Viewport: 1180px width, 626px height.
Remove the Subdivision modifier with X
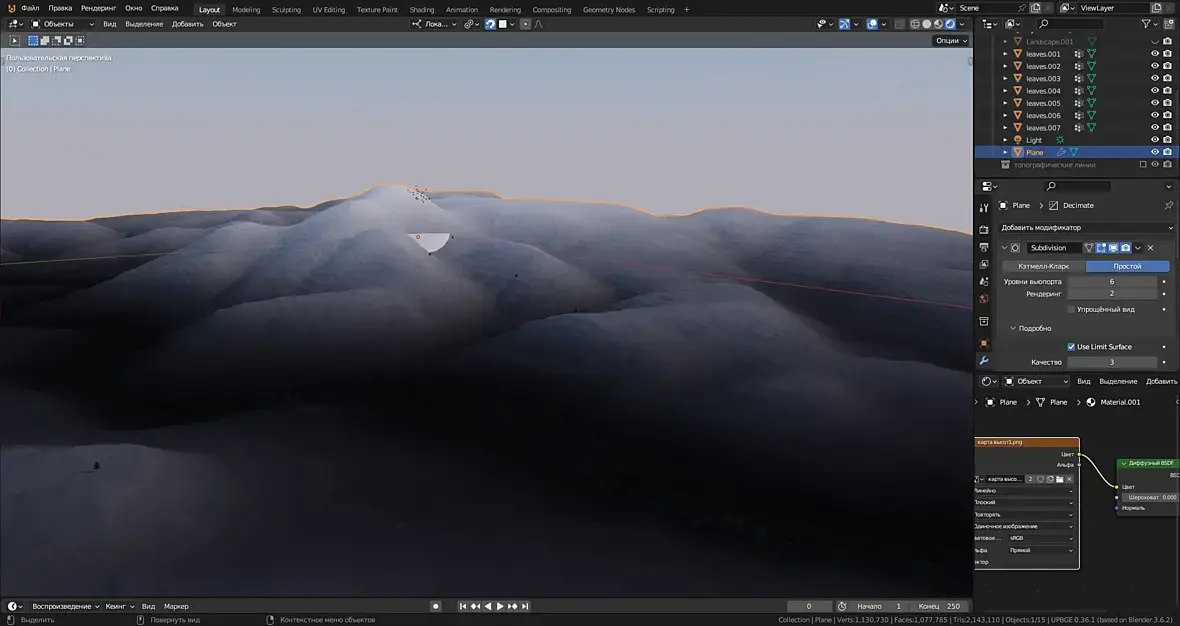pos(1151,248)
